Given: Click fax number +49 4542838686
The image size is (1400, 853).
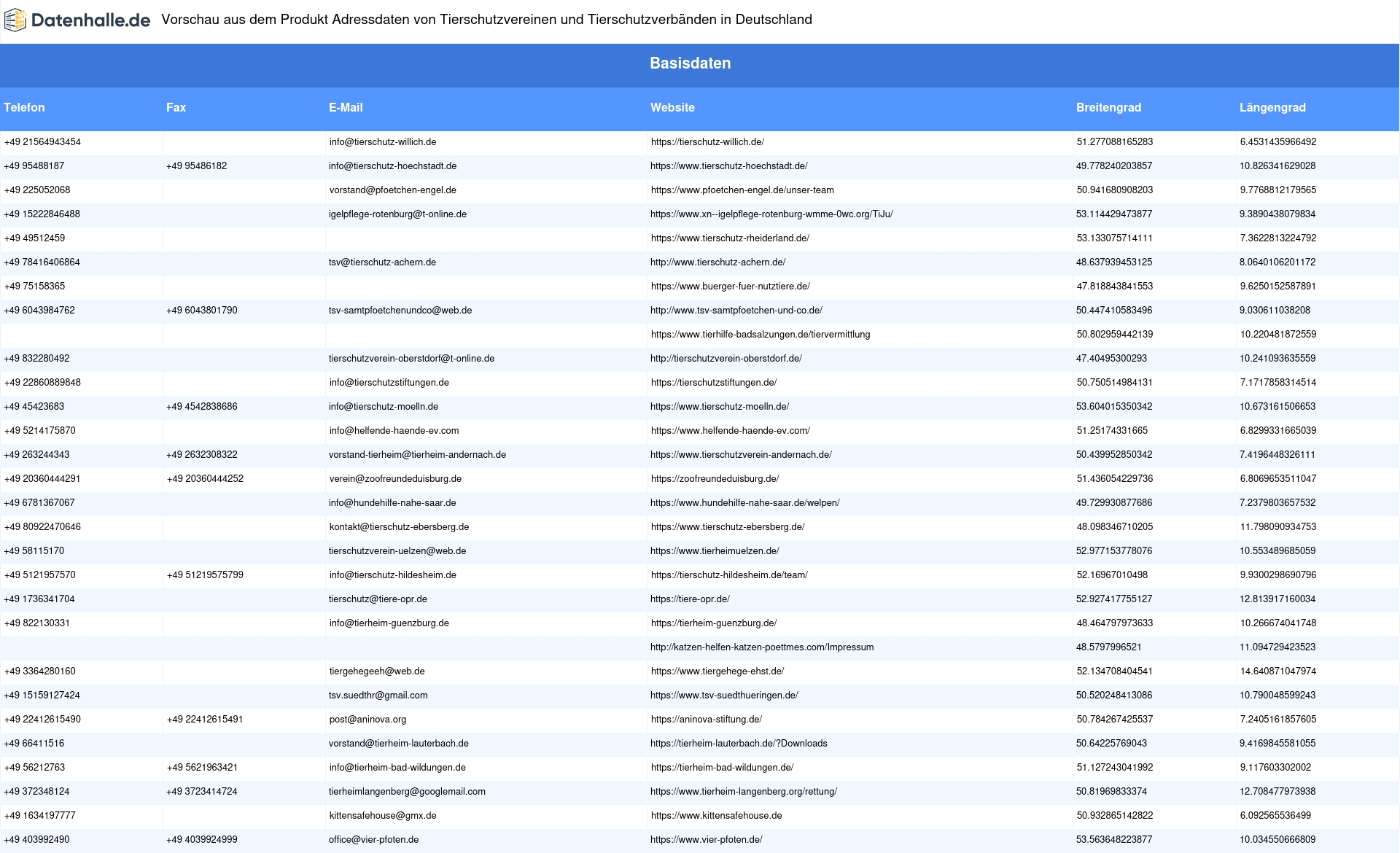Looking at the screenshot, I should tap(202, 407).
